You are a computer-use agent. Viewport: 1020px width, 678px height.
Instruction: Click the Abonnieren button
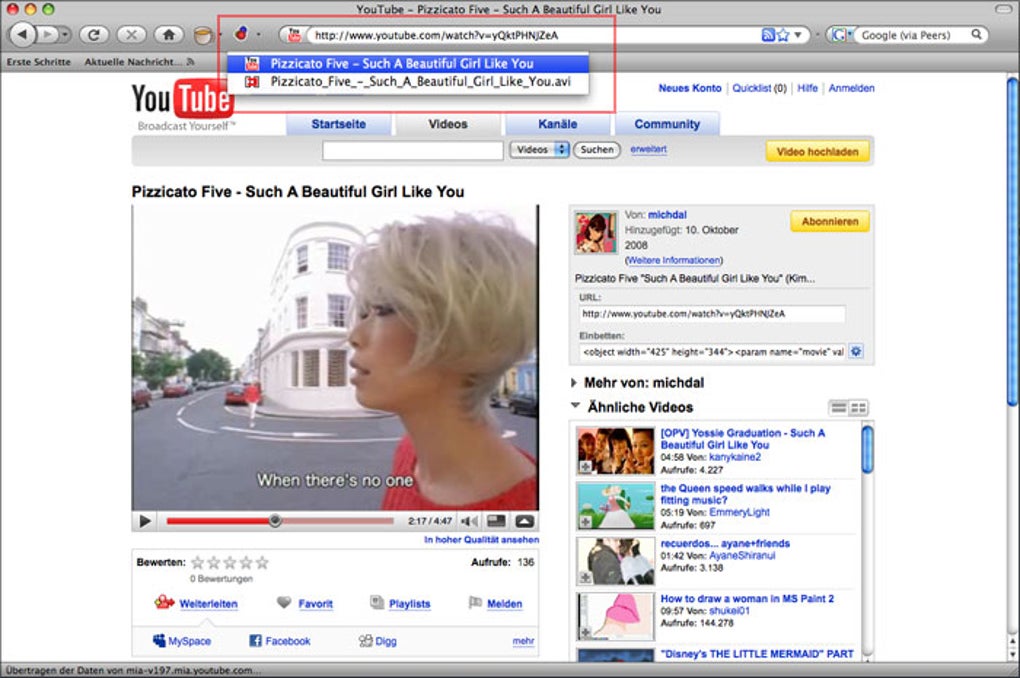pos(830,221)
